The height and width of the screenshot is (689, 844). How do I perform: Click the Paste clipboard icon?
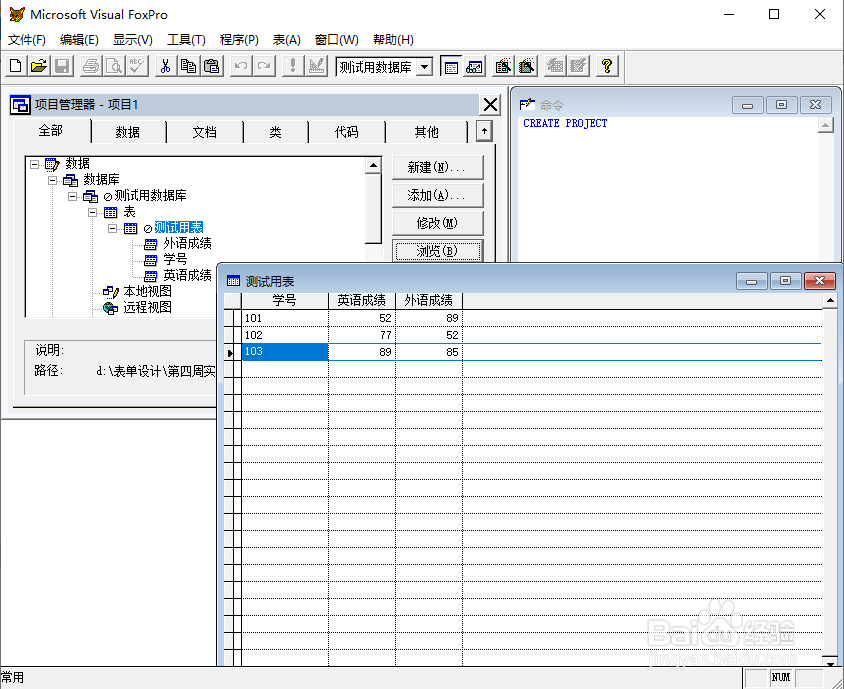pos(212,66)
